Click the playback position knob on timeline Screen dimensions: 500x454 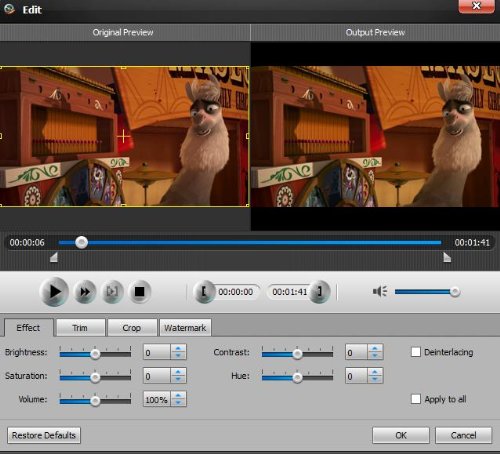pyautogui.click(x=81, y=242)
